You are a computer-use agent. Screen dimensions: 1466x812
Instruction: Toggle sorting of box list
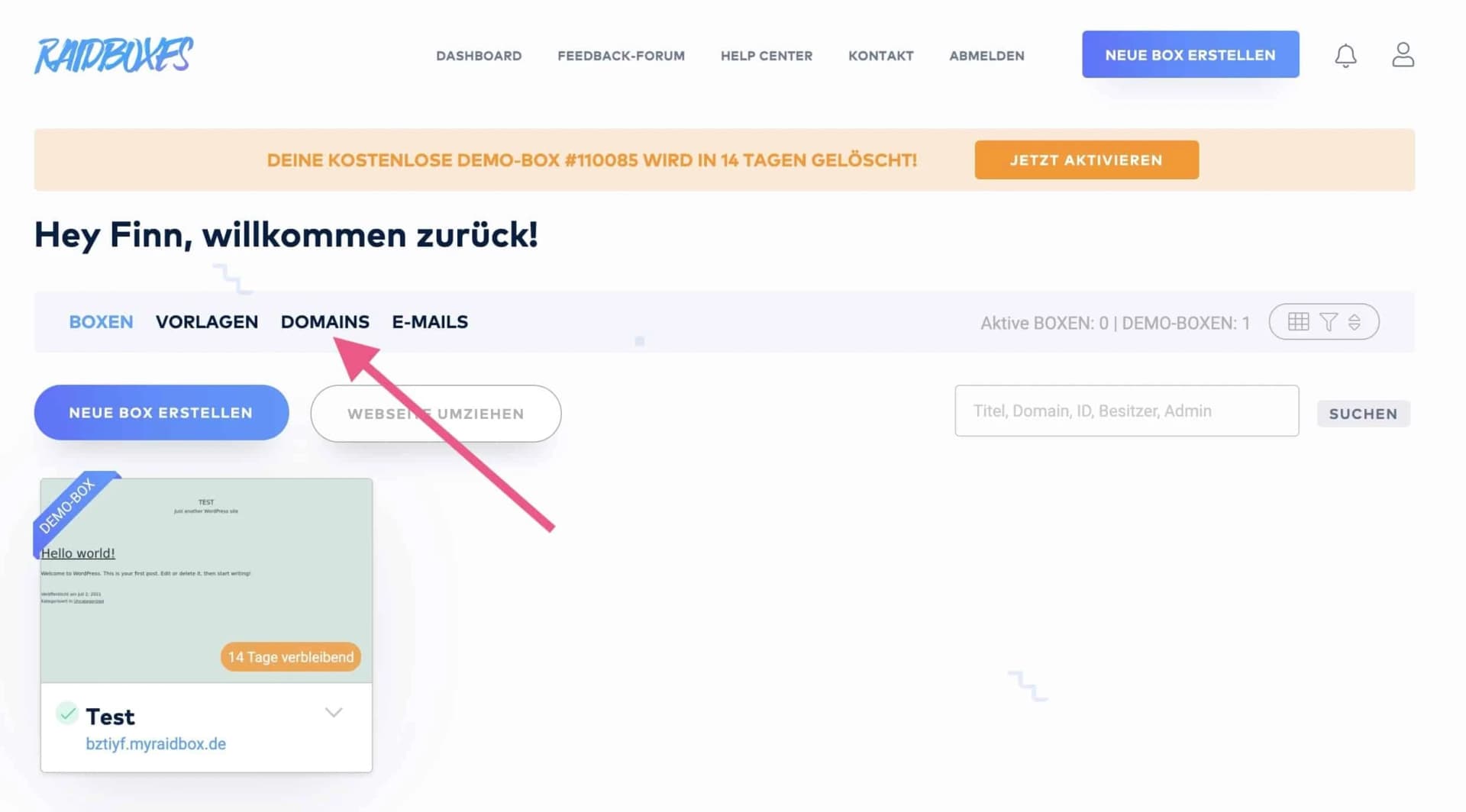(1355, 321)
